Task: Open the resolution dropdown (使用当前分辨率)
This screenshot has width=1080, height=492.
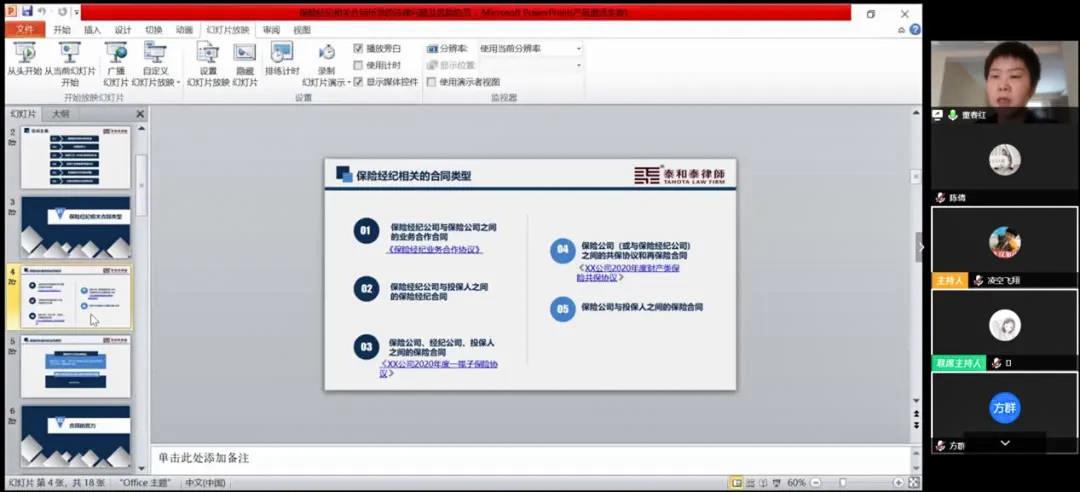Action: 577,48
